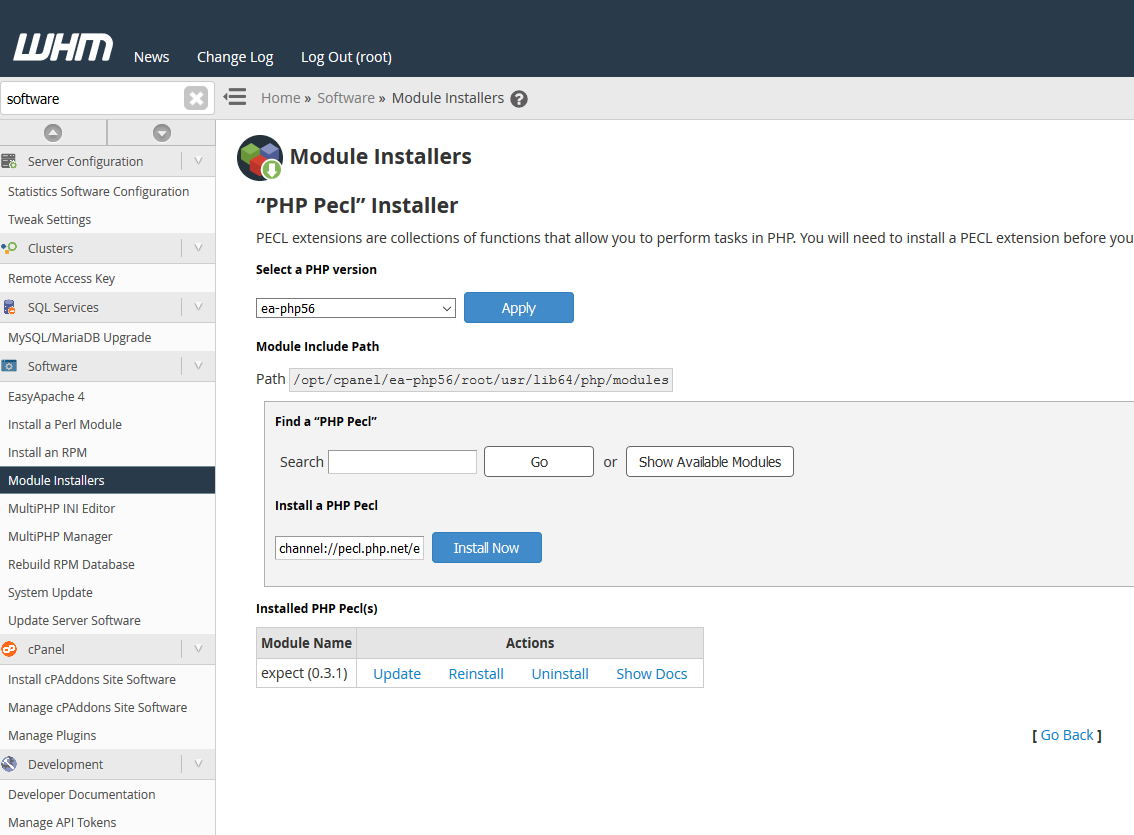The width and height of the screenshot is (1134, 835).
Task: Select Module Installers in sidebar
Action: click(107, 480)
